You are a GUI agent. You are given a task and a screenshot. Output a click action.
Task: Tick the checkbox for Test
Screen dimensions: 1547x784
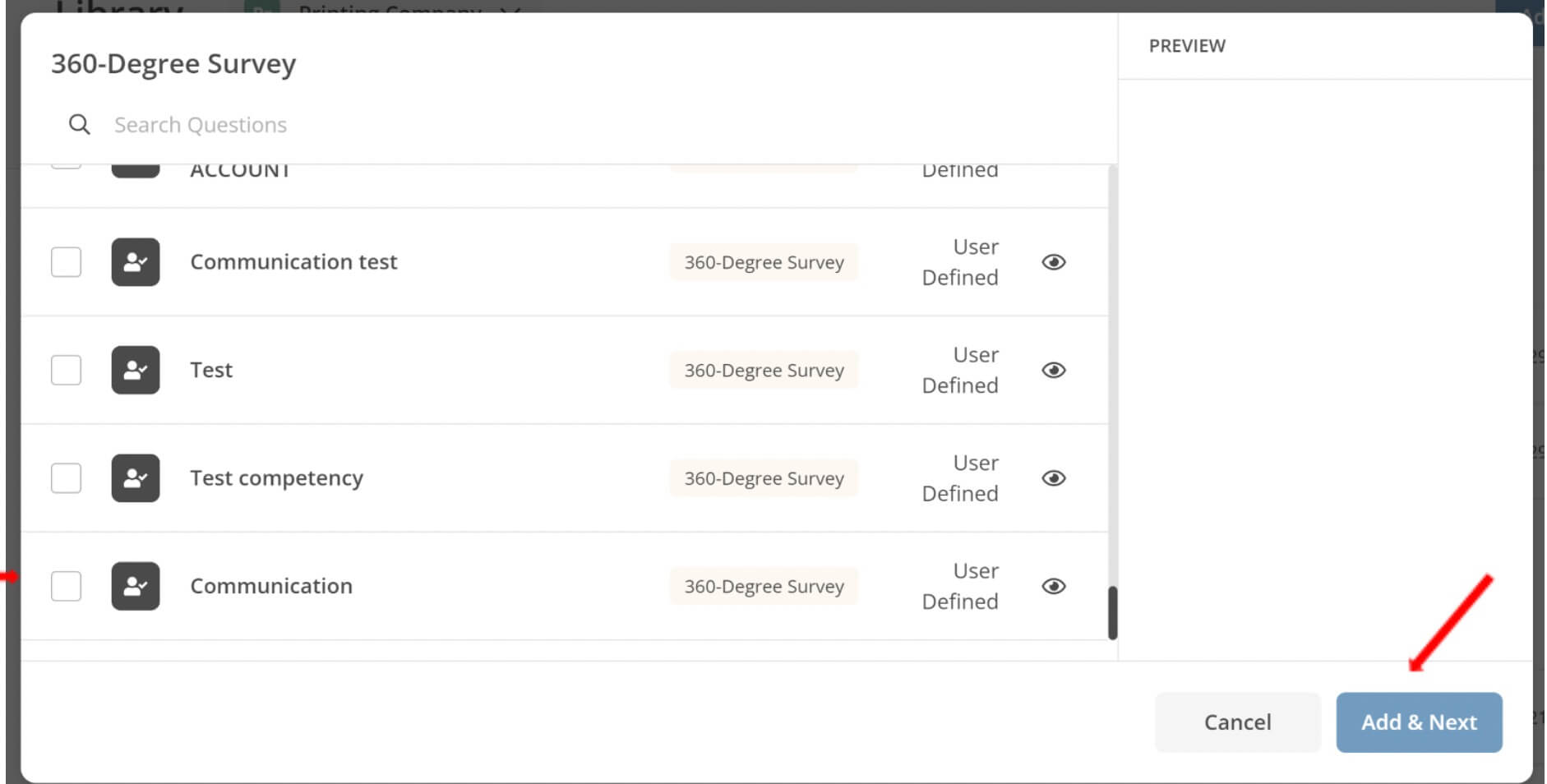[66, 370]
